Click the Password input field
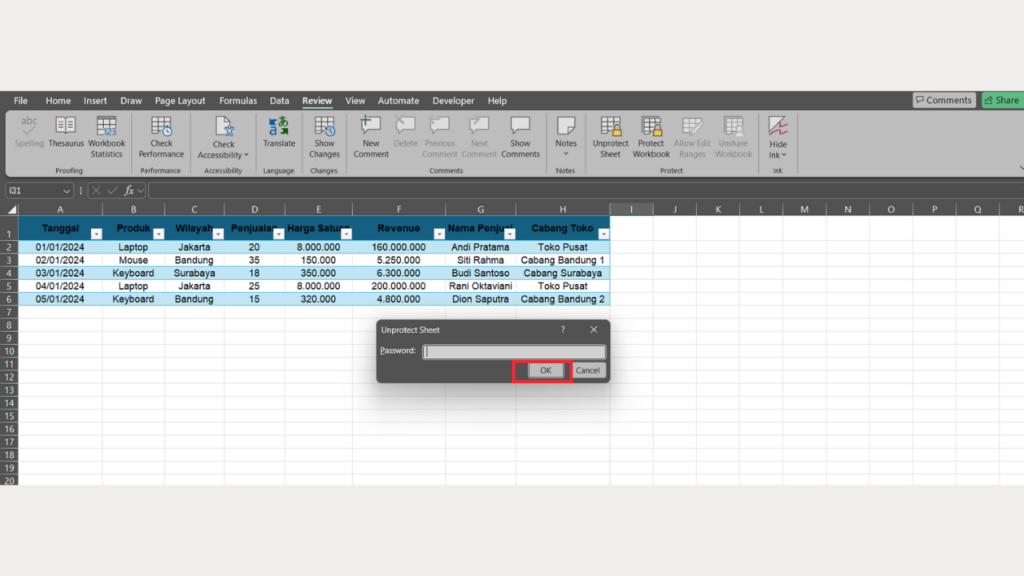The height and width of the screenshot is (576, 1024). tap(514, 351)
